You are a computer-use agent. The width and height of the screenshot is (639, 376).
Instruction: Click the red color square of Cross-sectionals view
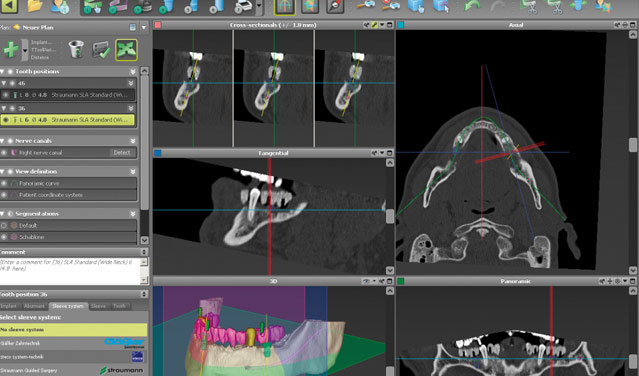[x=158, y=25]
